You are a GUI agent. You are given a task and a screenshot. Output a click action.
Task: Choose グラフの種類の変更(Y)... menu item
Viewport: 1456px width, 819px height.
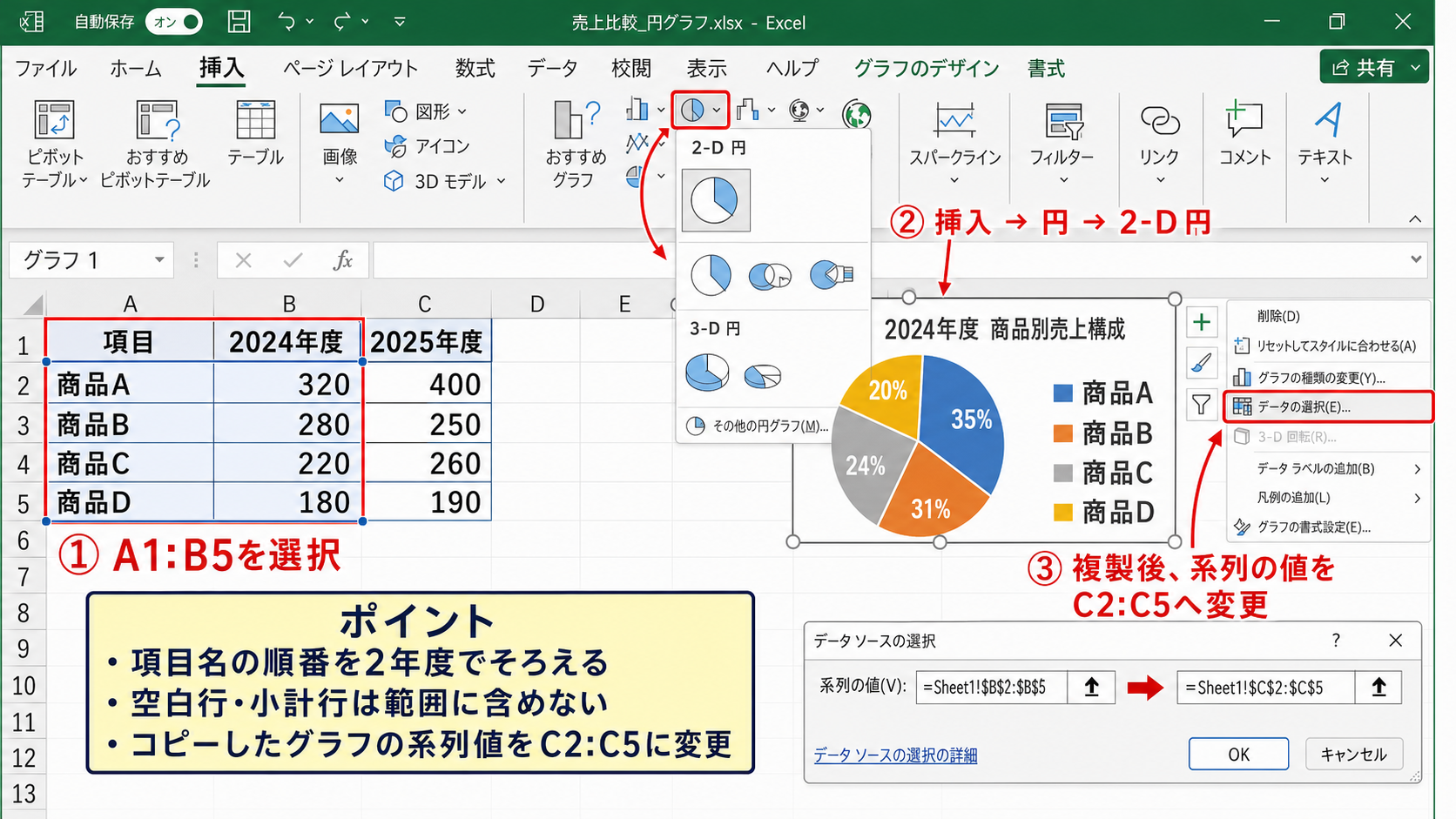(1328, 377)
